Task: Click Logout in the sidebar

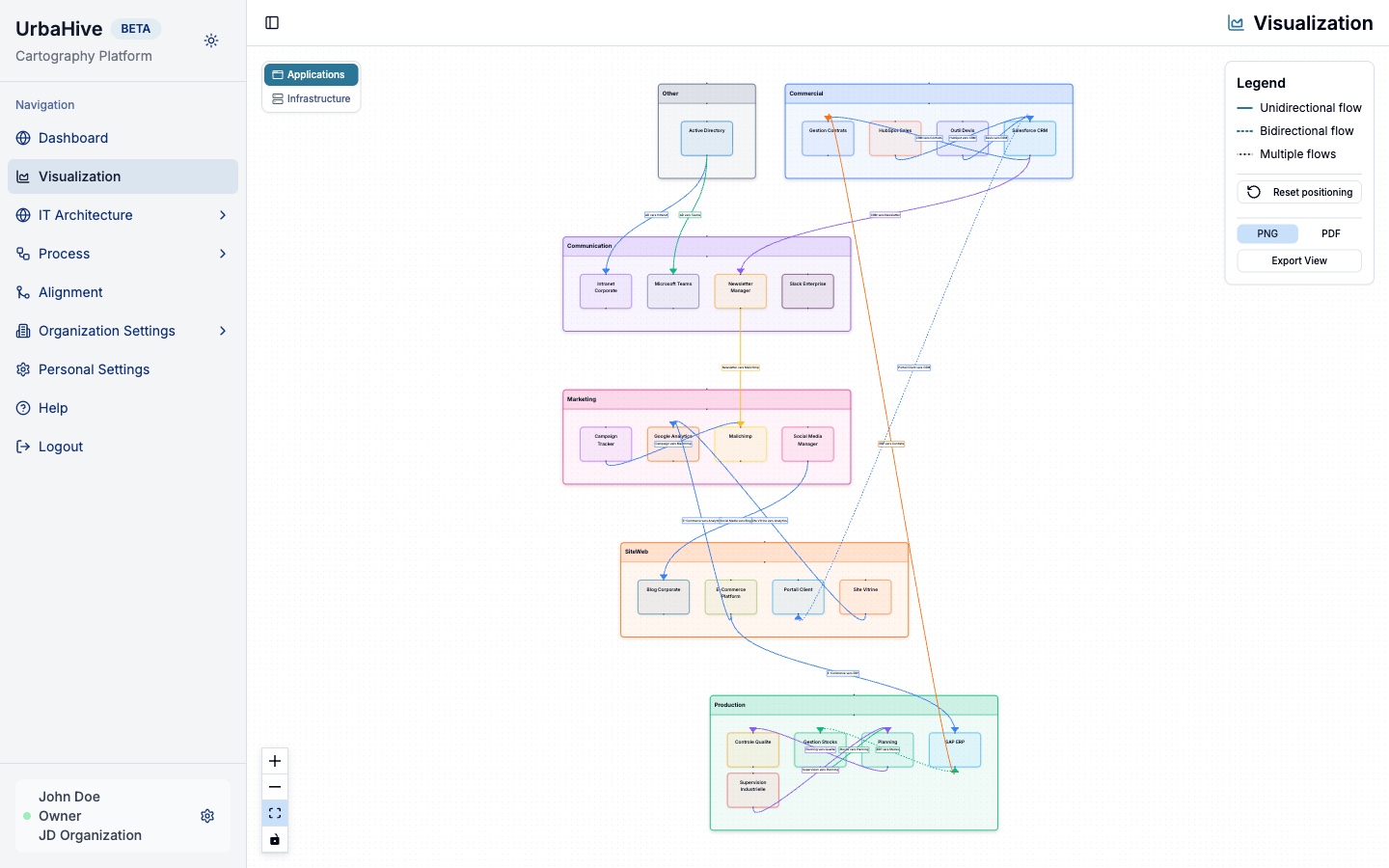Action: point(123,447)
